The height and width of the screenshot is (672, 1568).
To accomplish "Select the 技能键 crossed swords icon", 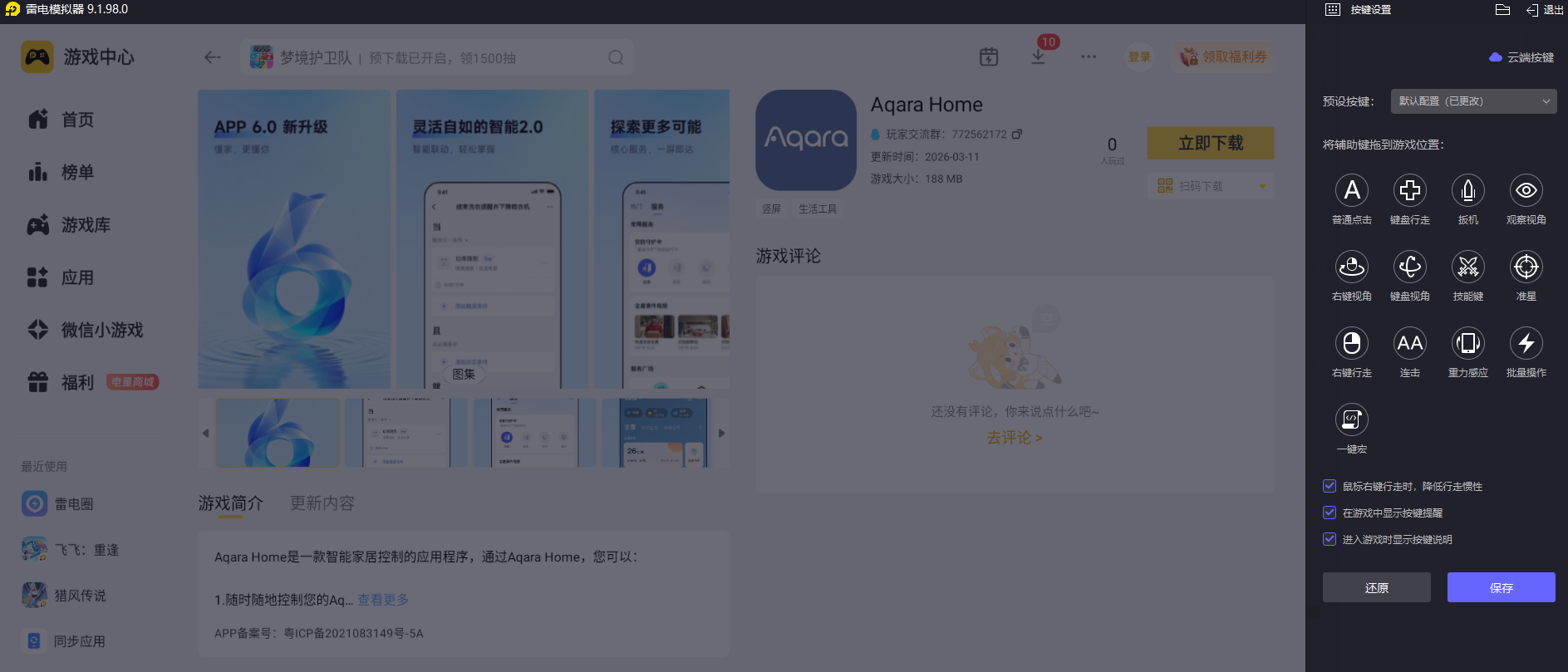I will tap(1467, 267).
